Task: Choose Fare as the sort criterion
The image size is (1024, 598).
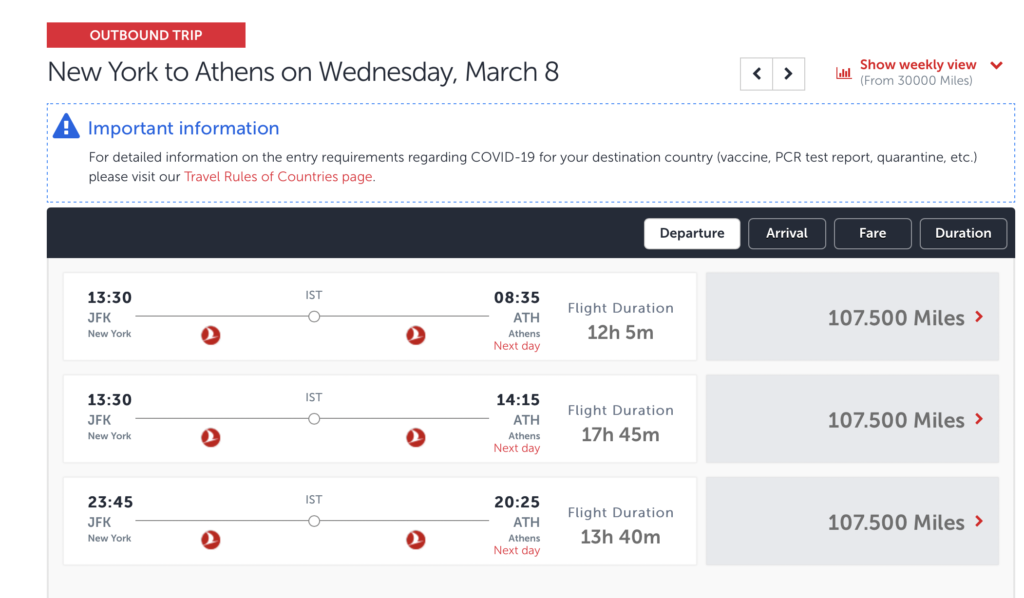Action: pyautogui.click(x=872, y=233)
